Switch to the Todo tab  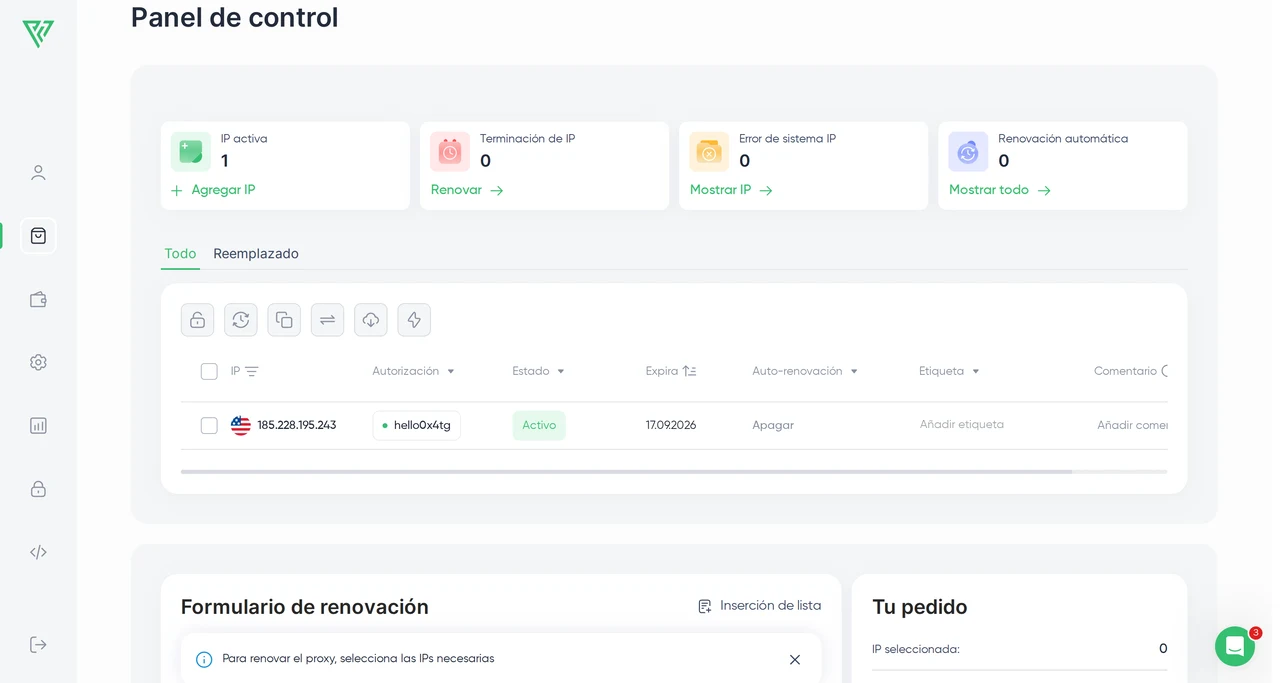180,254
